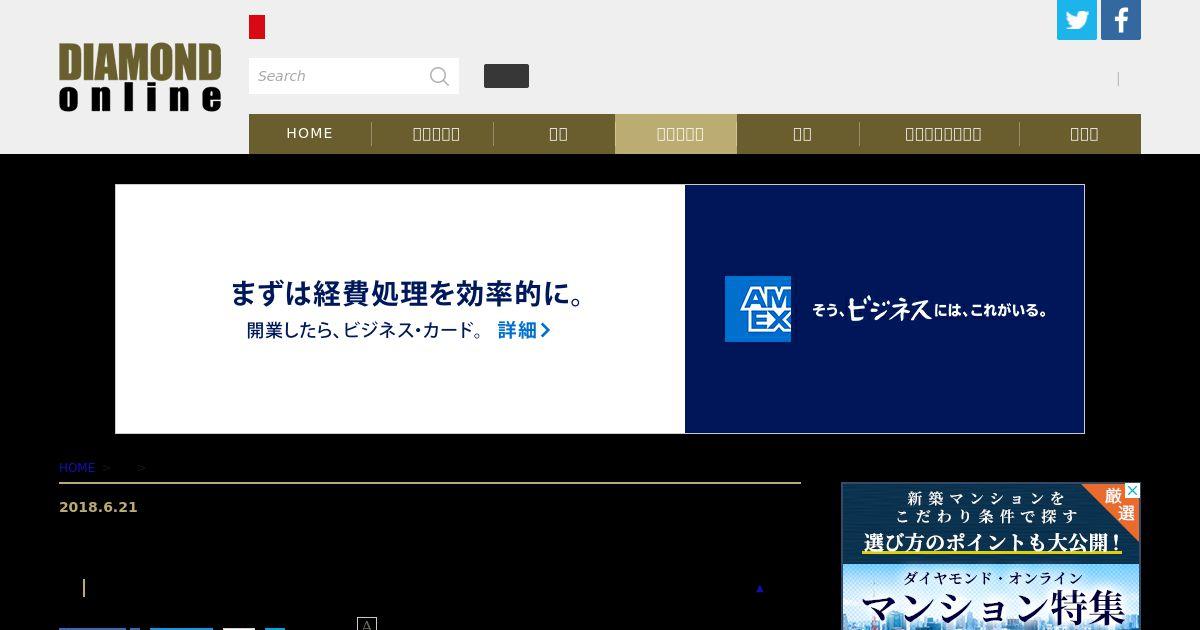Click the American Express logo
Screen dimensions: 1200x630
tap(758, 309)
